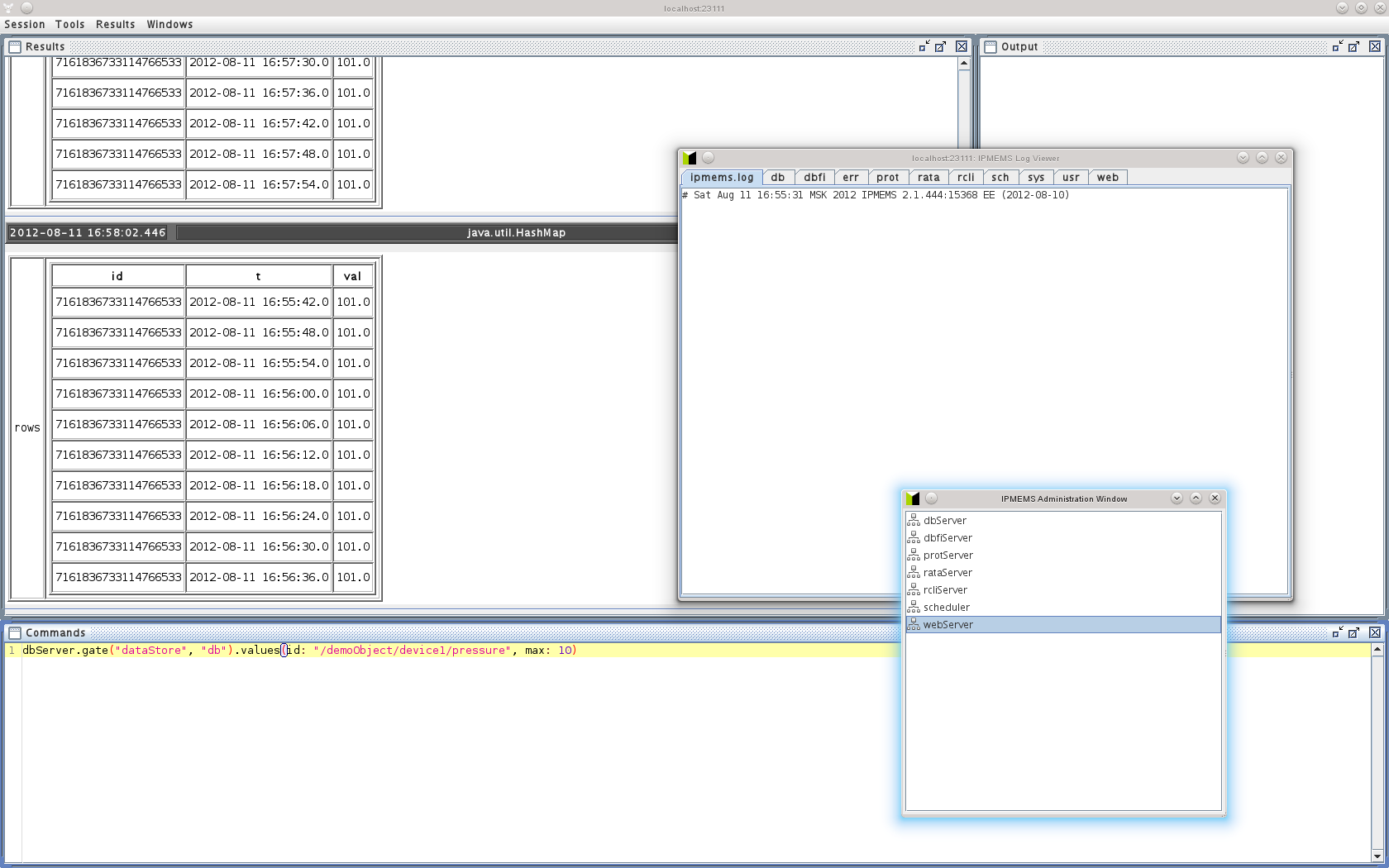Click the shade chevron on Administration Window
Viewport: 1389px width, 868px height.
click(1196, 498)
